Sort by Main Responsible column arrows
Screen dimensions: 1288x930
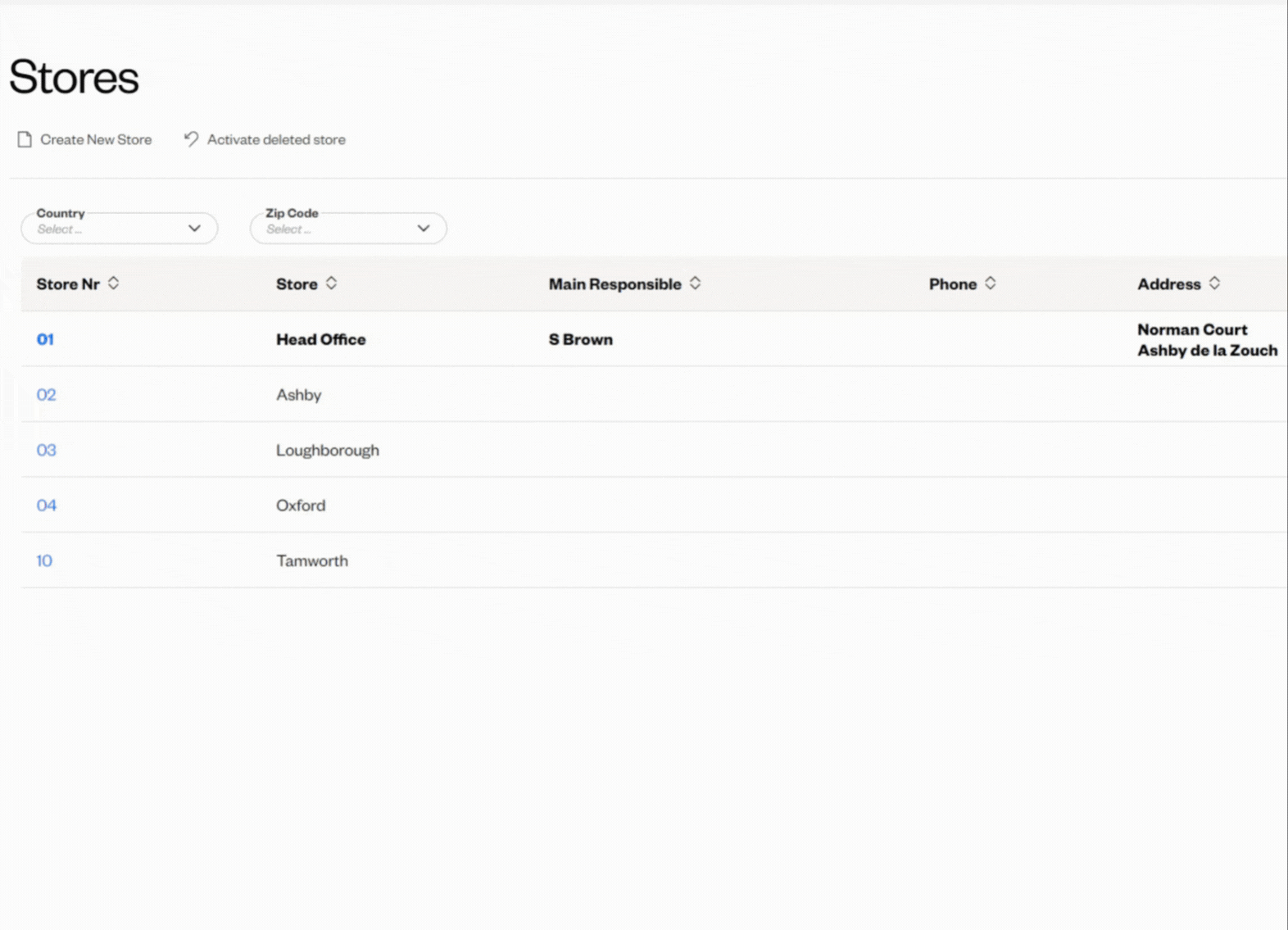(695, 284)
